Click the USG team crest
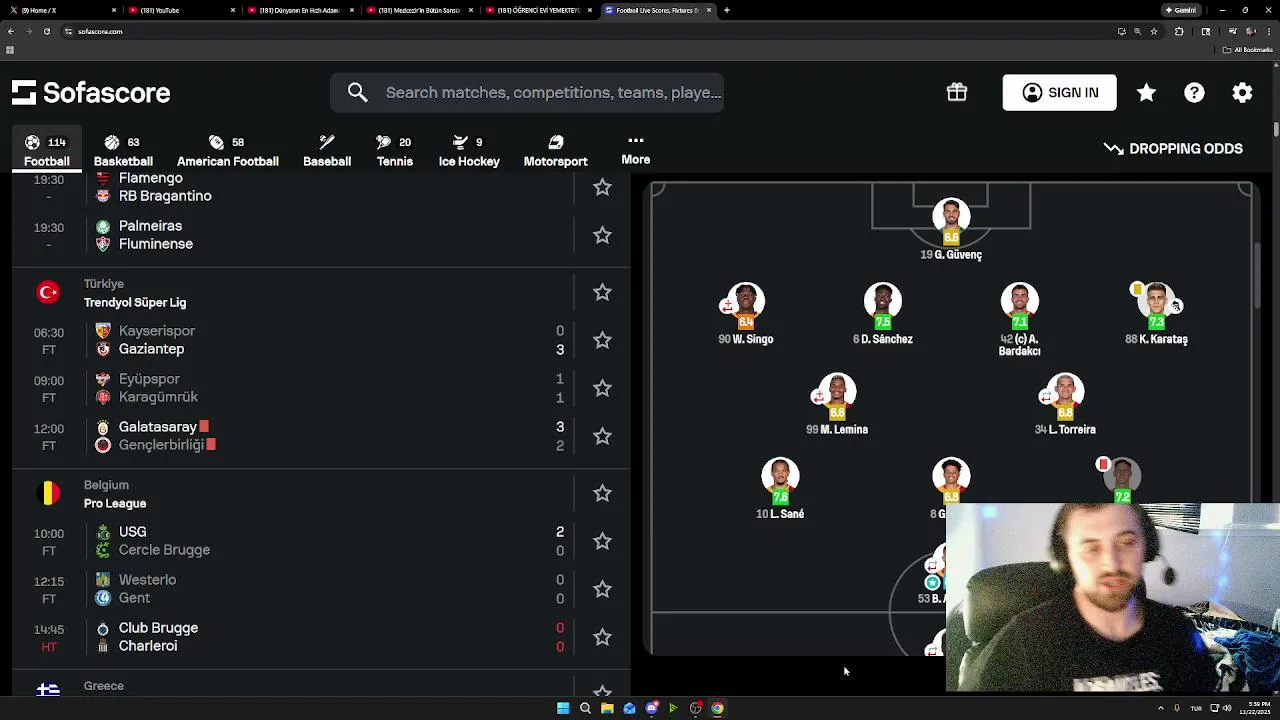Viewport: 1280px width, 720px height. click(x=103, y=532)
